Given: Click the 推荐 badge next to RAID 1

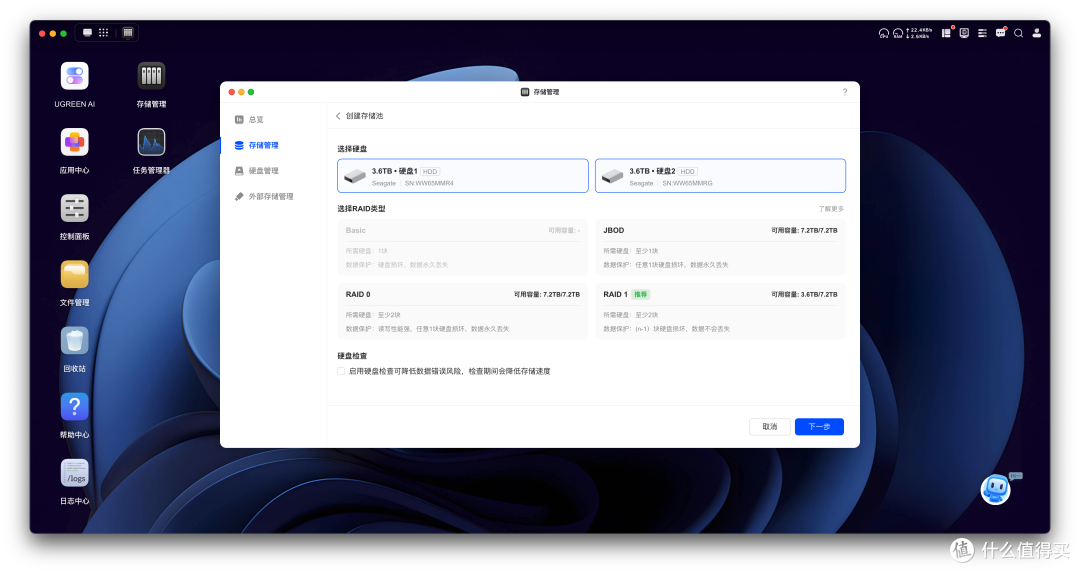Looking at the screenshot, I should tap(641, 294).
